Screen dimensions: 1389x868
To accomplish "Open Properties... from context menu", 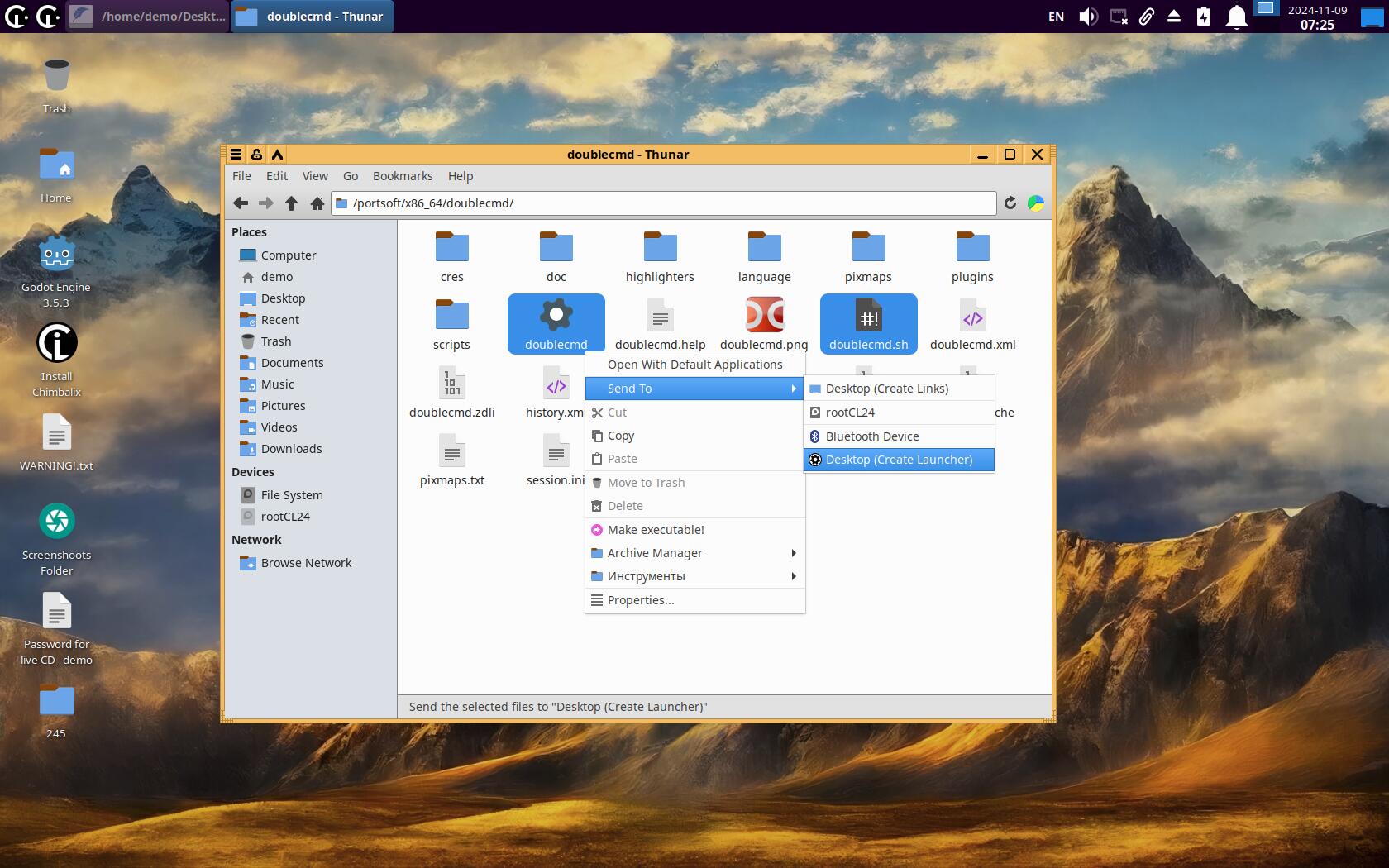I will pos(641,600).
